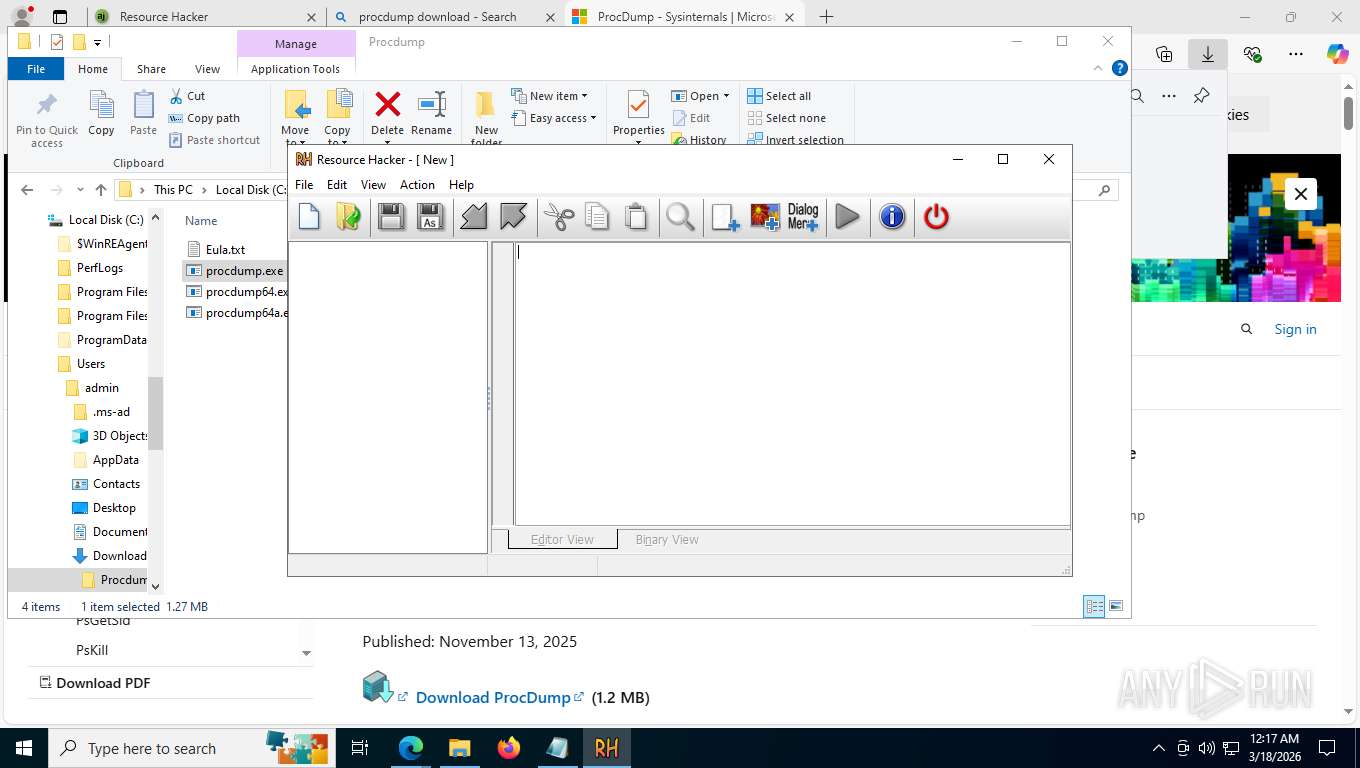Expand the New item dropdown in Explorer
The height and width of the screenshot is (768, 1360).
pyautogui.click(x=550, y=96)
